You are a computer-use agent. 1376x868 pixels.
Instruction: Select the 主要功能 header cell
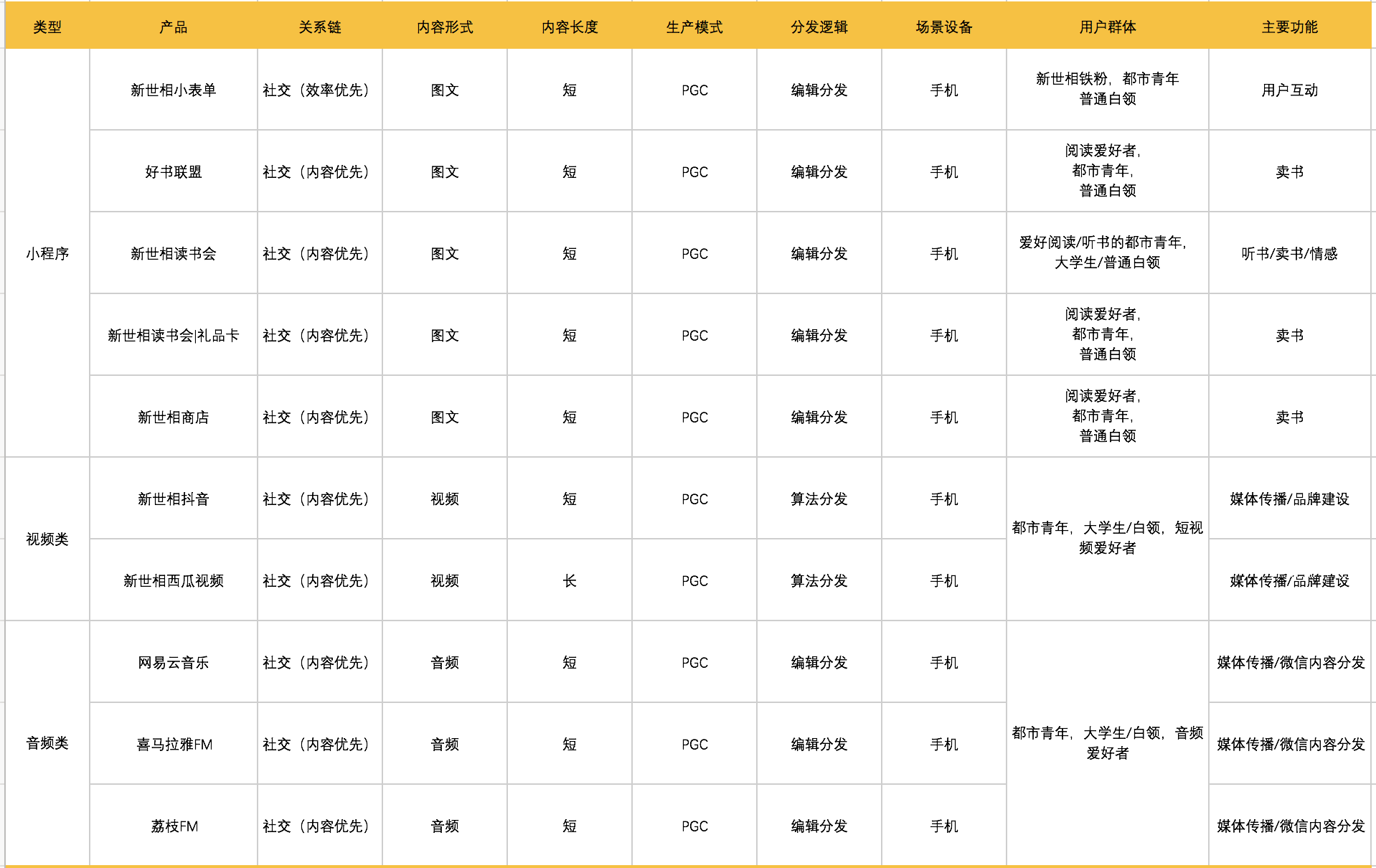1289,27
